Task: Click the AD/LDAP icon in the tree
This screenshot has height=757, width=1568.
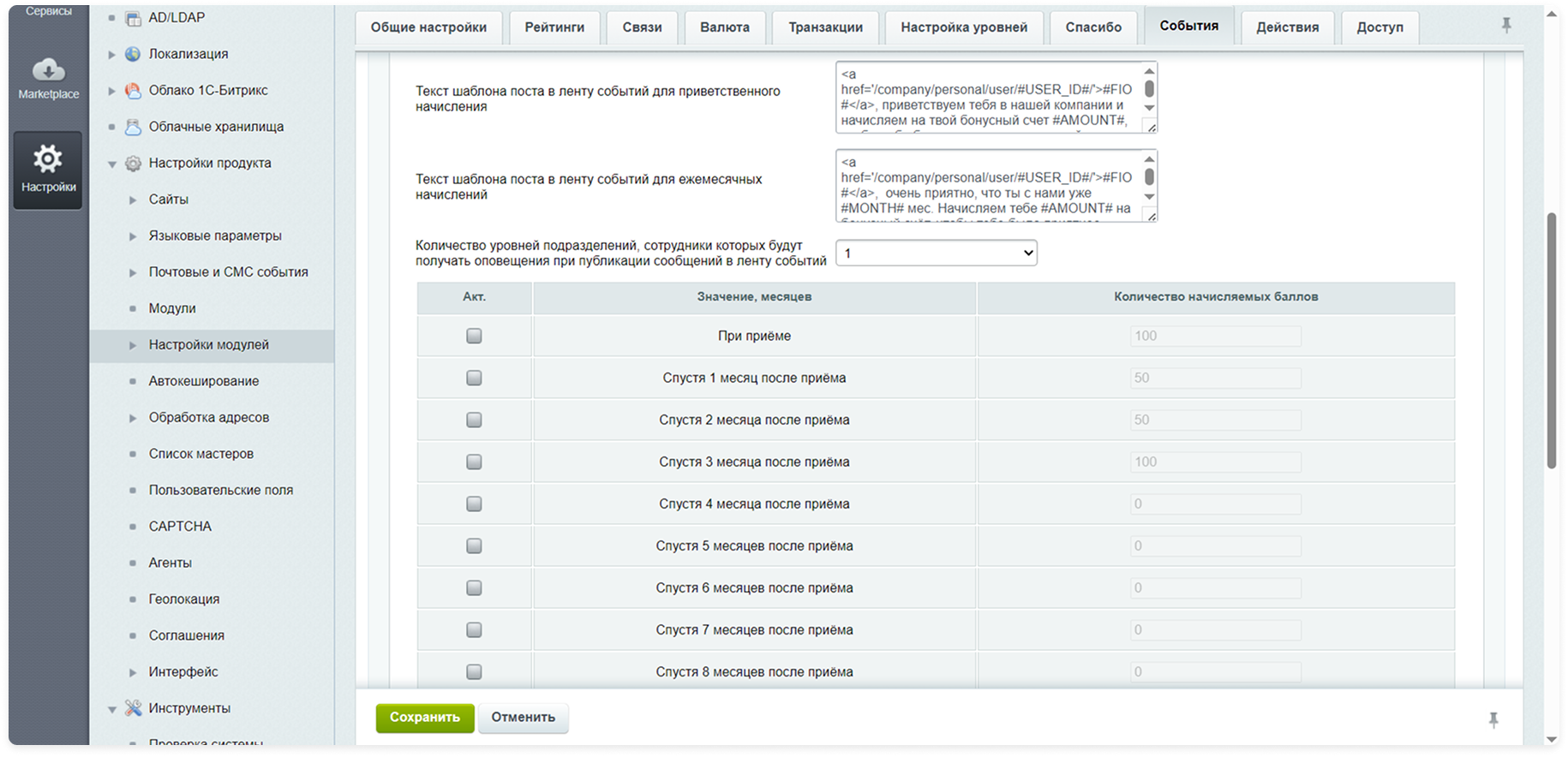Action: tap(133, 18)
